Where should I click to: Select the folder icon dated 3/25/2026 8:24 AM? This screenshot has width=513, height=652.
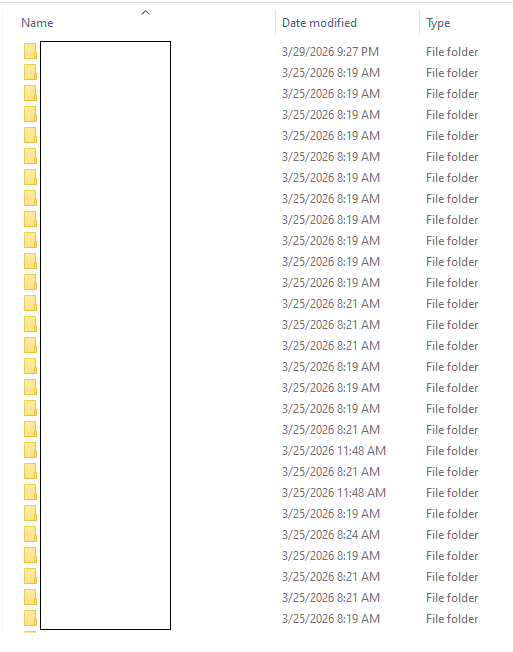click(x=30, y=534)
